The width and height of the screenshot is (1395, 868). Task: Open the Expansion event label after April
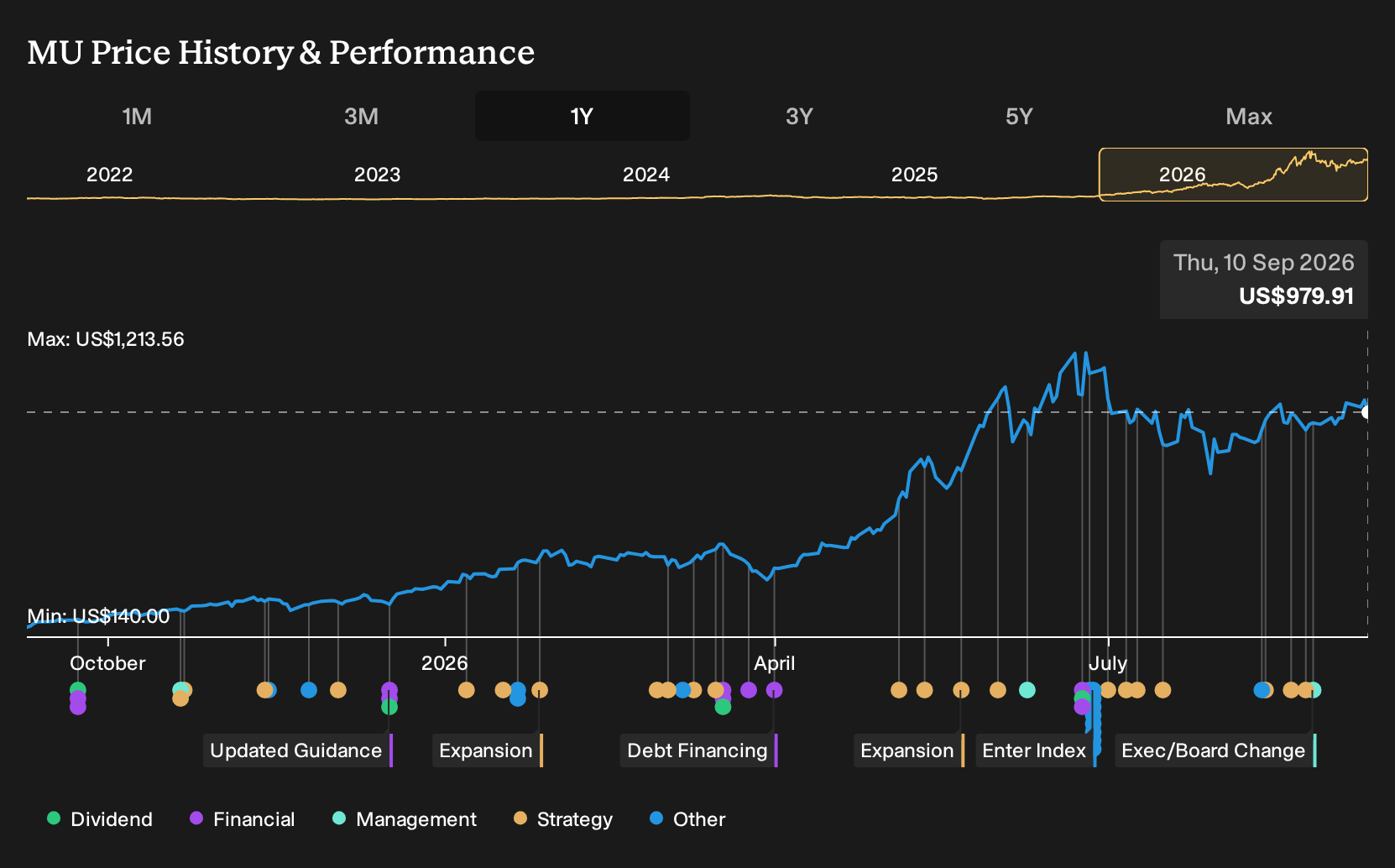pos(909,750)
